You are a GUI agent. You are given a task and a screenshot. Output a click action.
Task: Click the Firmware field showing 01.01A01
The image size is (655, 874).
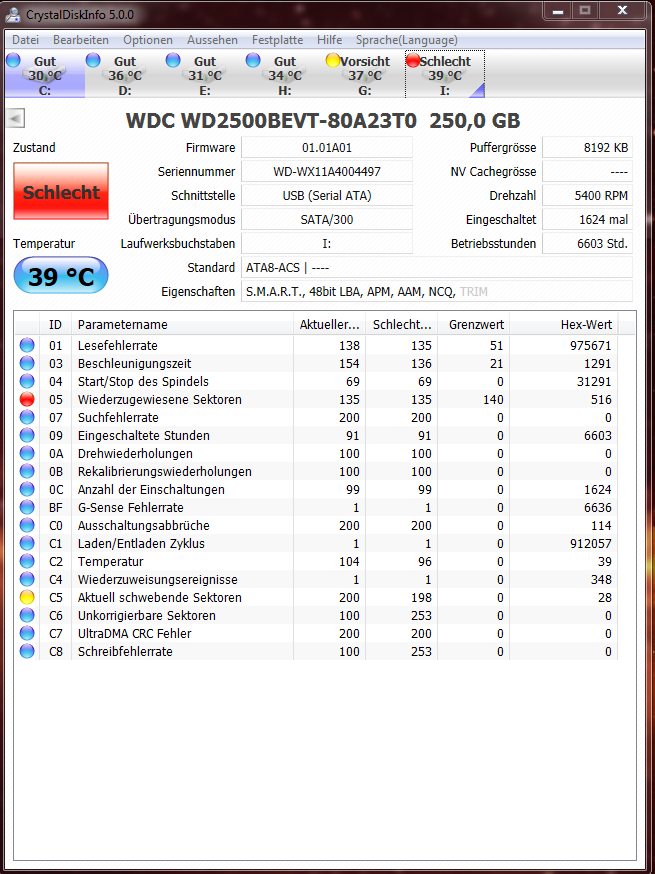pyautogui.click(x=327, y=148)
